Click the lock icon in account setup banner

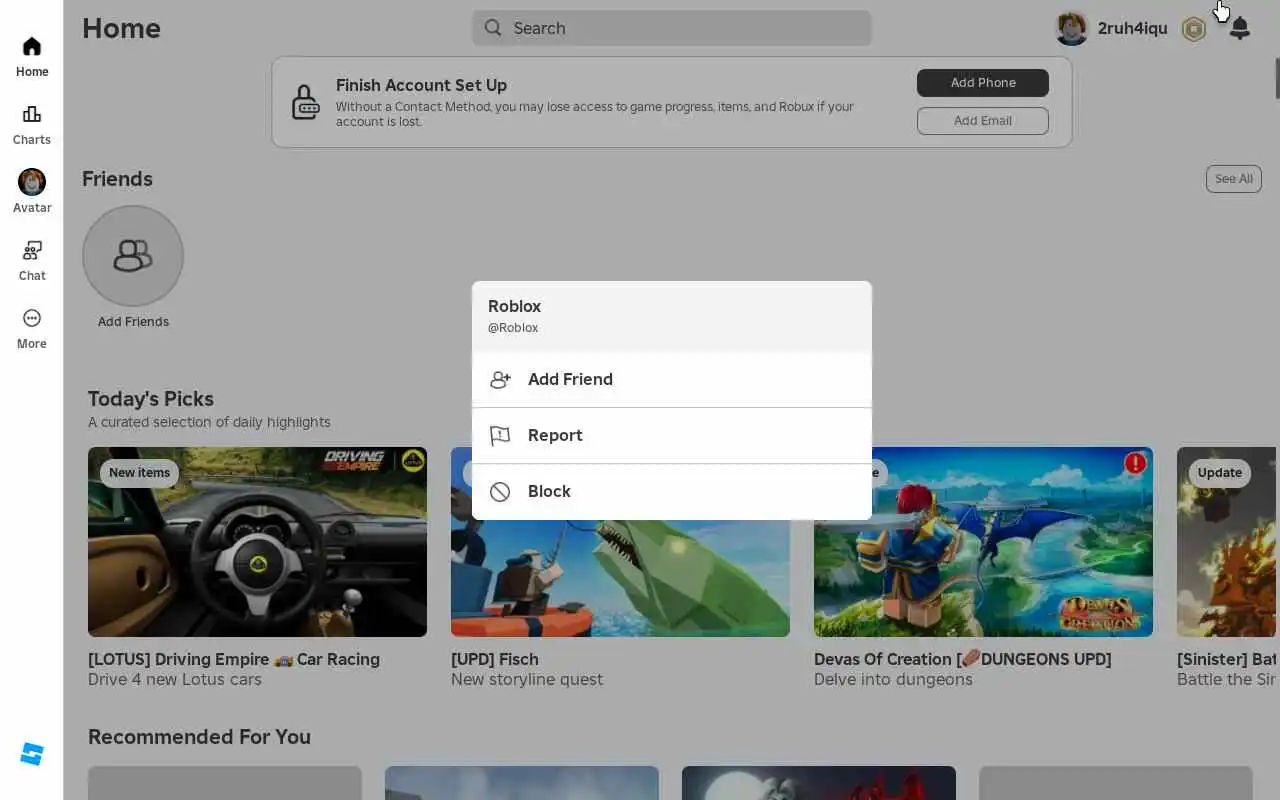click(305, 101)
